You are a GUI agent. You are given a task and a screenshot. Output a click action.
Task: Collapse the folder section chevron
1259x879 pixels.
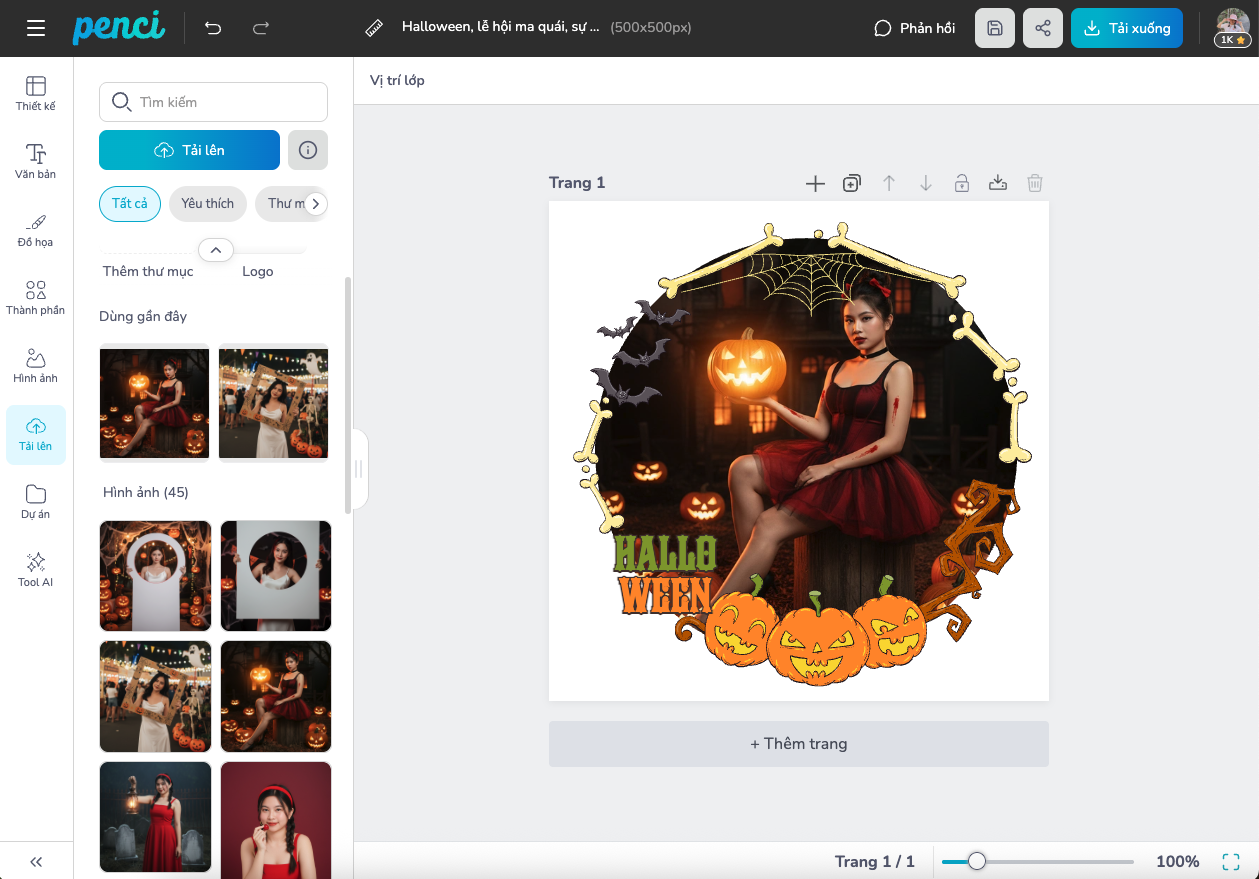click(x=216, y=250)
